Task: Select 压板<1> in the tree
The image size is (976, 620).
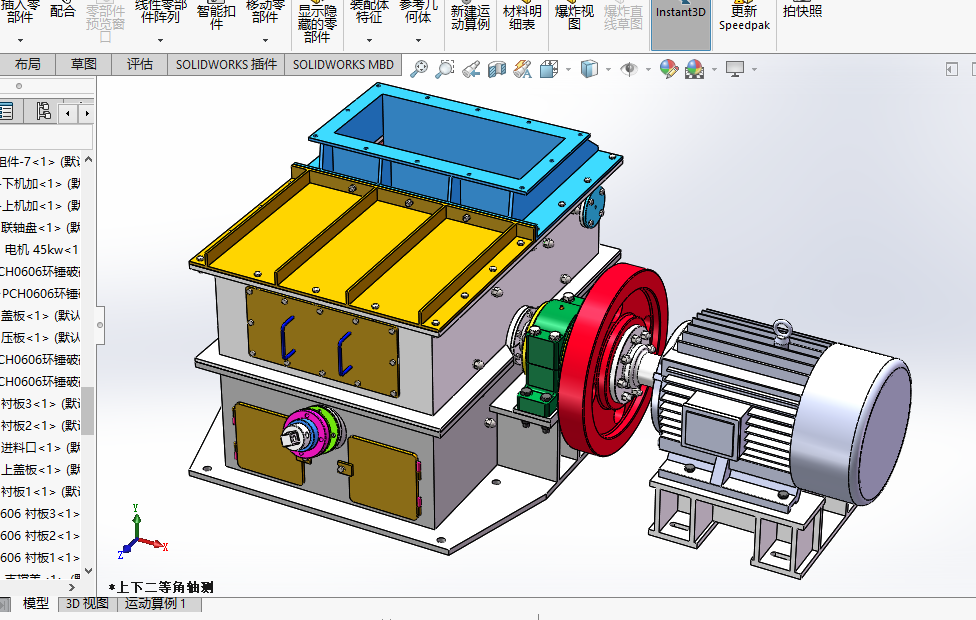Action: coord(41,337)
